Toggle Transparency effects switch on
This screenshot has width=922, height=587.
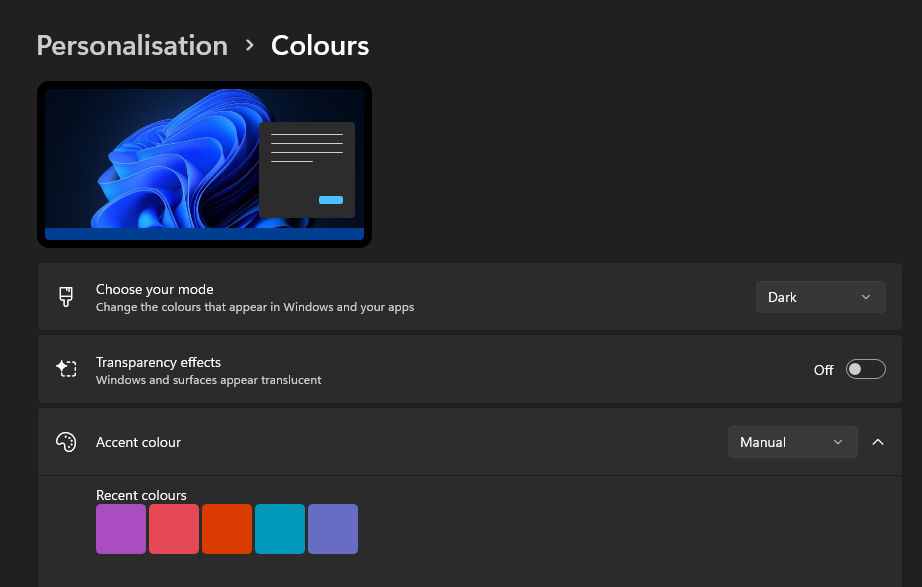(x=866, y=369)
